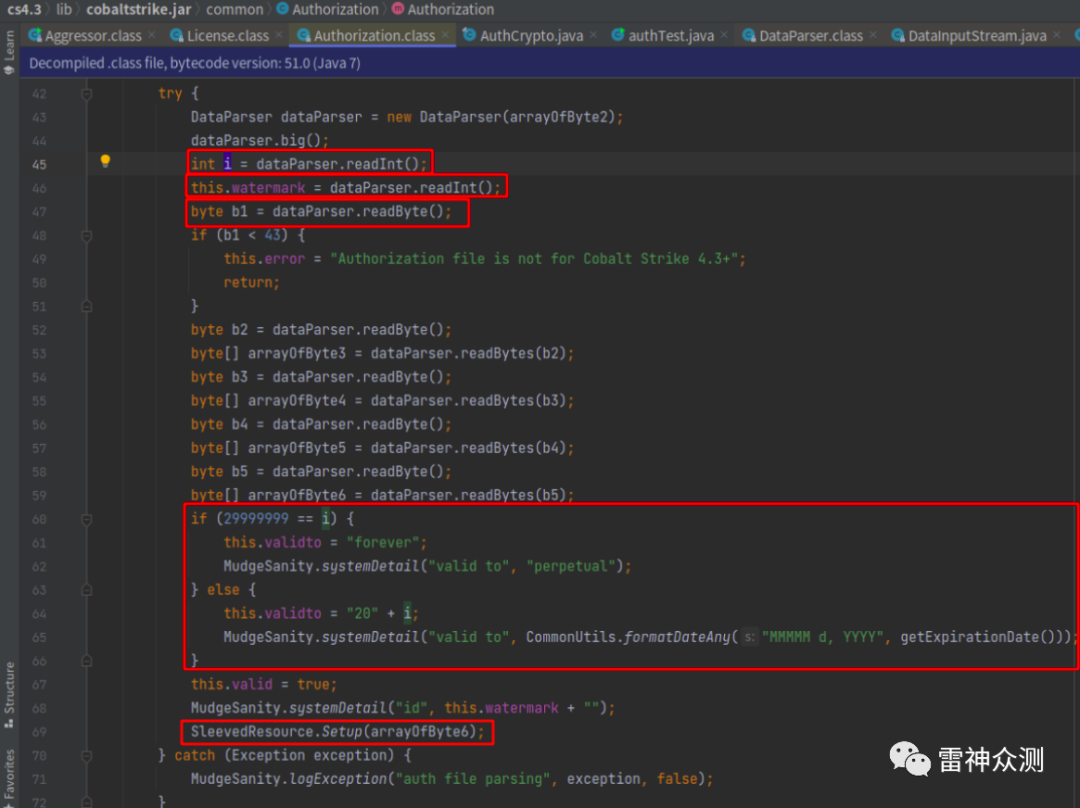This screenshot has height=808, width=1080.
Task: Close the DataParser.class tab
Action: pos(873,34)
